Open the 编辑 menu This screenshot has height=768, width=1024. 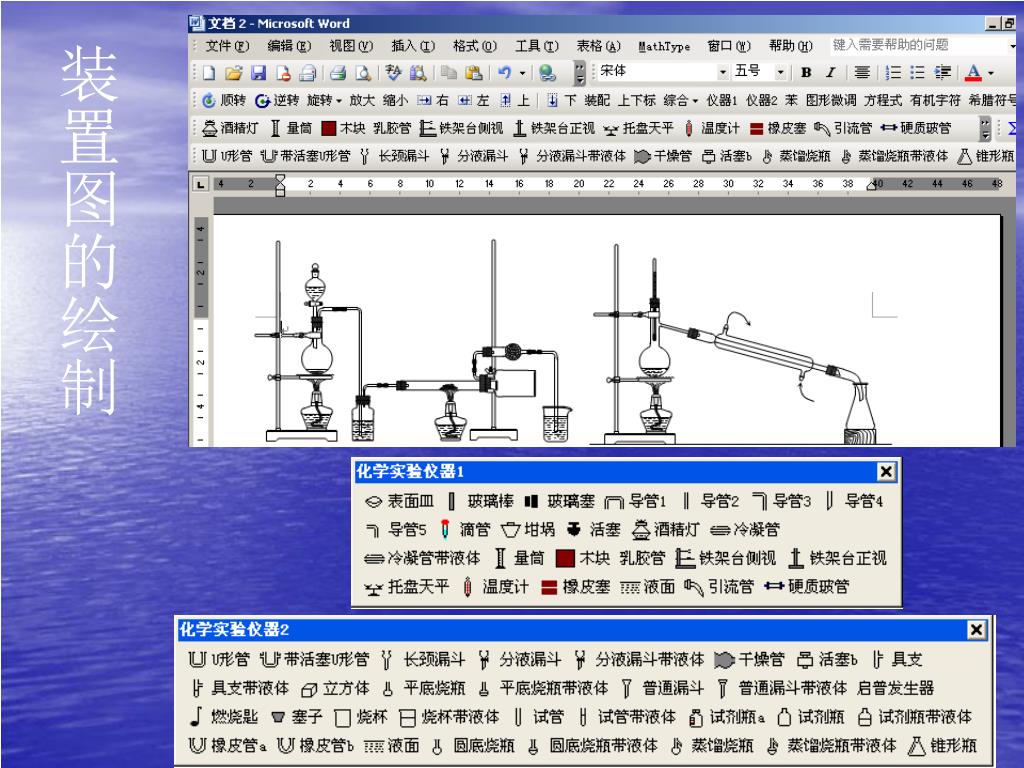click(289, 46)
